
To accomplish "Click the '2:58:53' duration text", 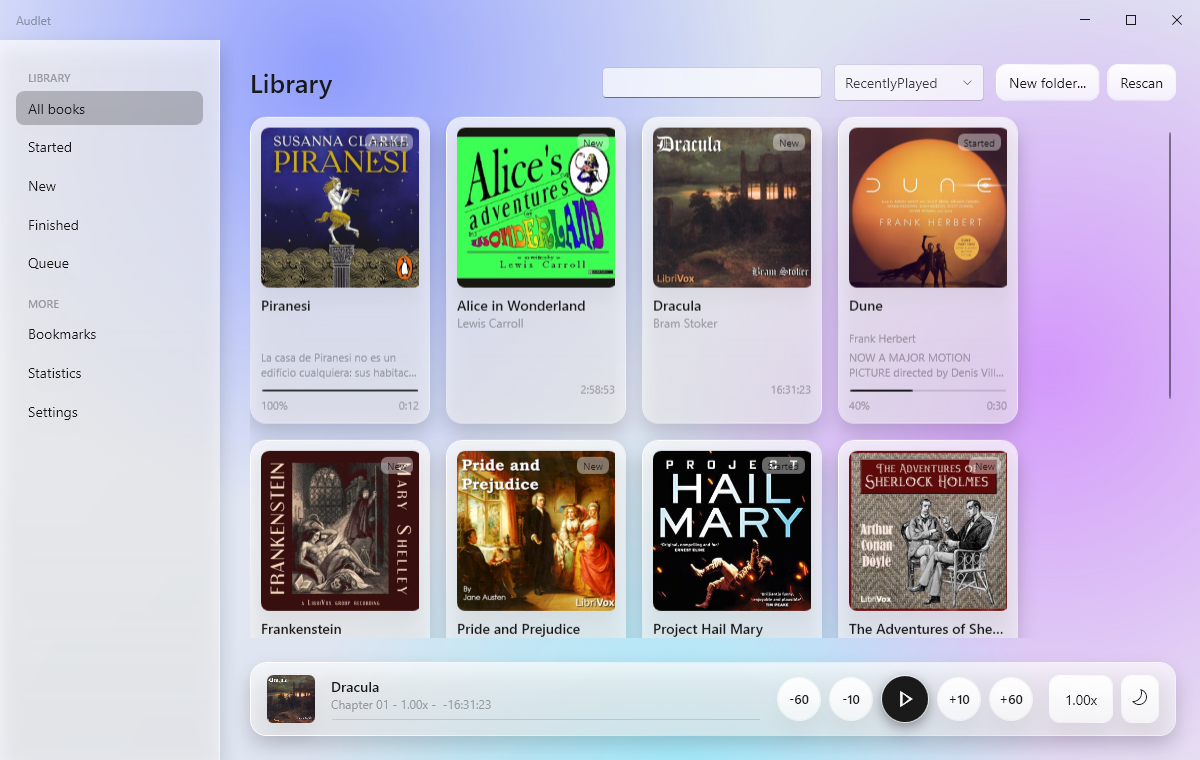I will click(x=597, y=390).
